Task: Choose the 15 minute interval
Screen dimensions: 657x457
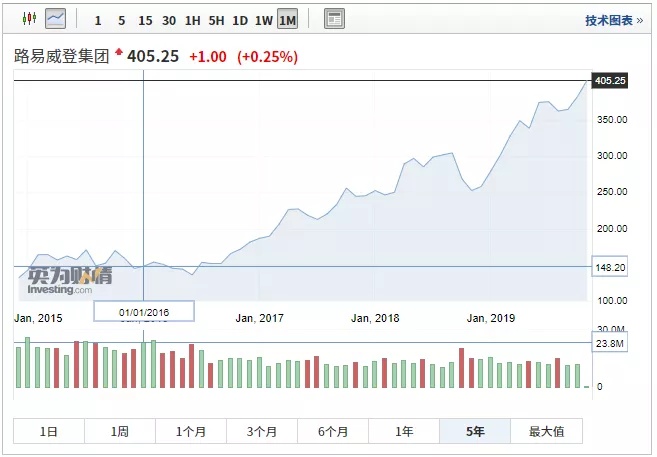Action: pyautogui.click(x=145, y=20)
